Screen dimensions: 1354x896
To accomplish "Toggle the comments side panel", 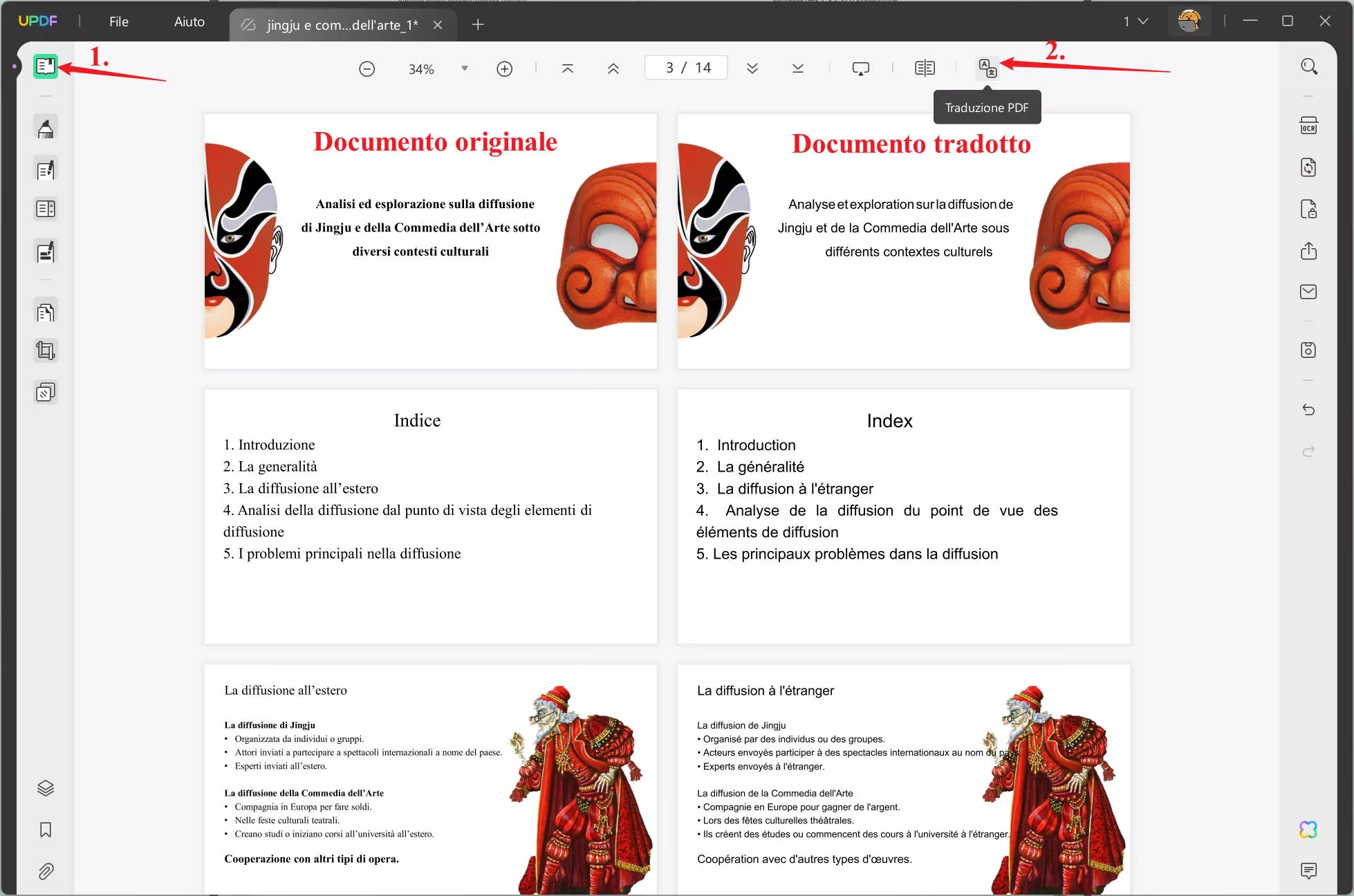I will click(1308, 870).
